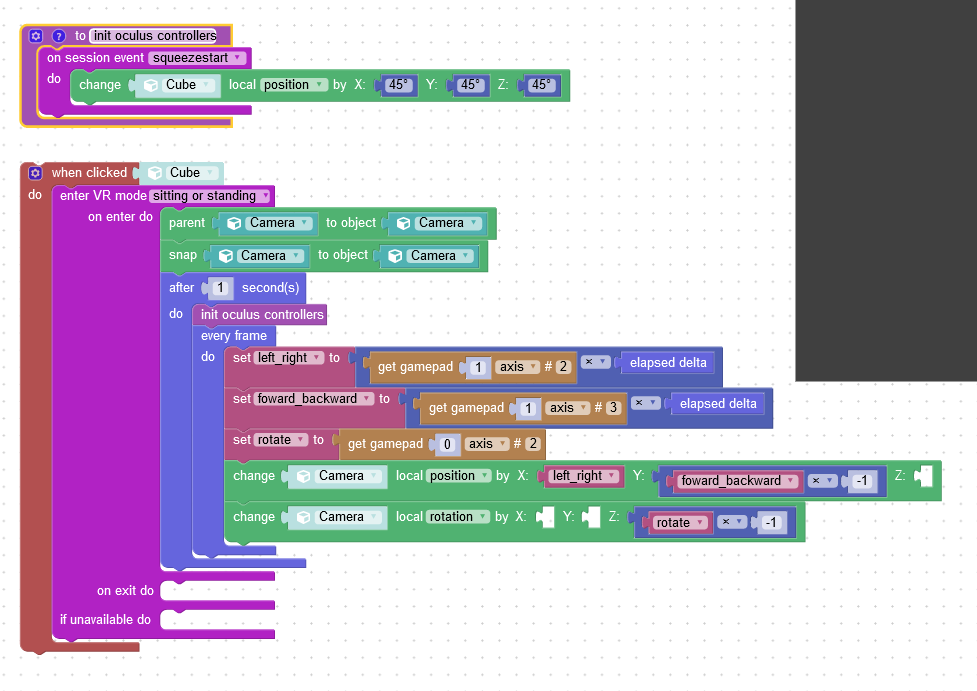
Task: Open position property dropdown in Camera change block
Action: 459,476
